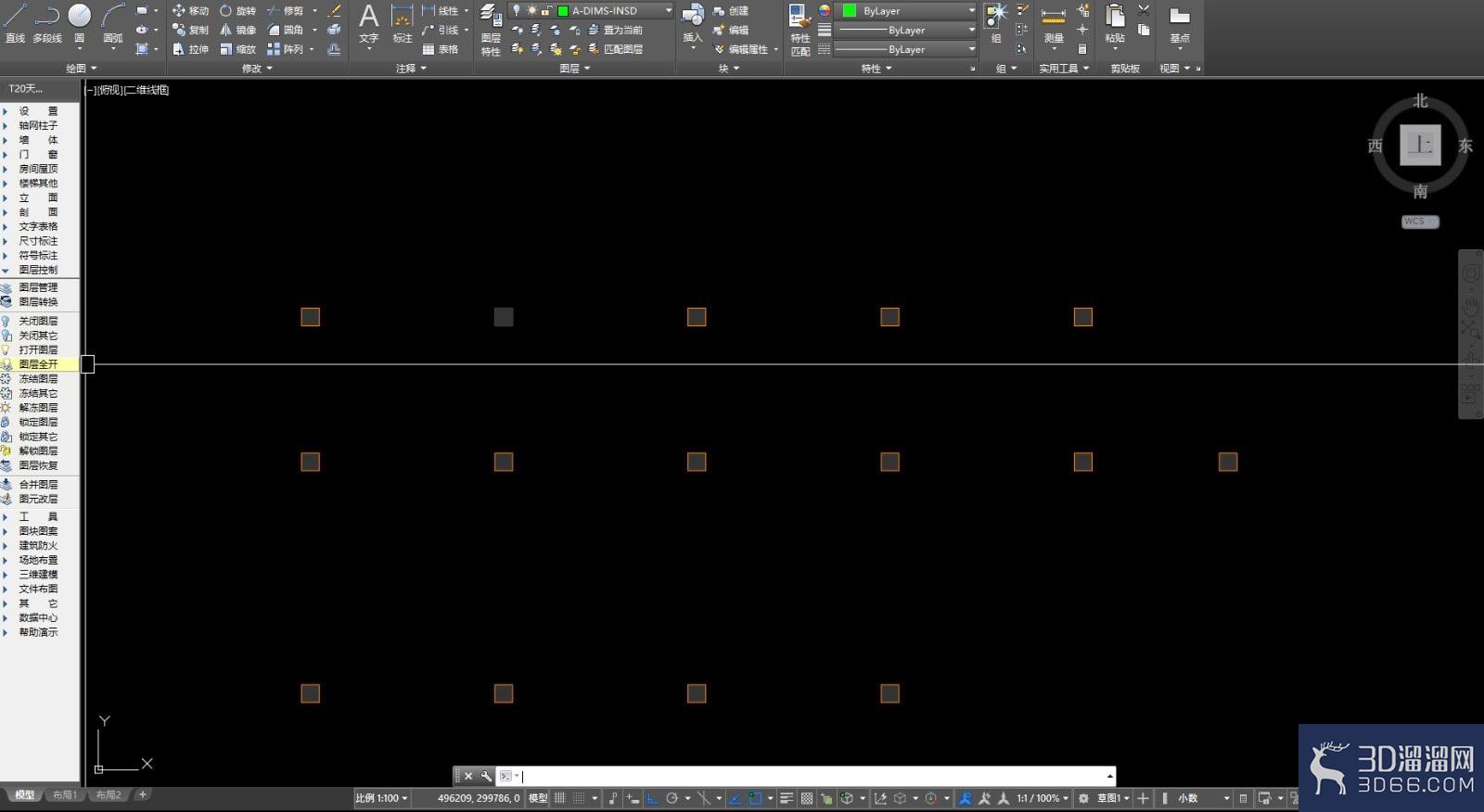The image size is (1484, 812).
Task: Select 图层全开 in the layer control menu
Action: [x=39, y=364]
